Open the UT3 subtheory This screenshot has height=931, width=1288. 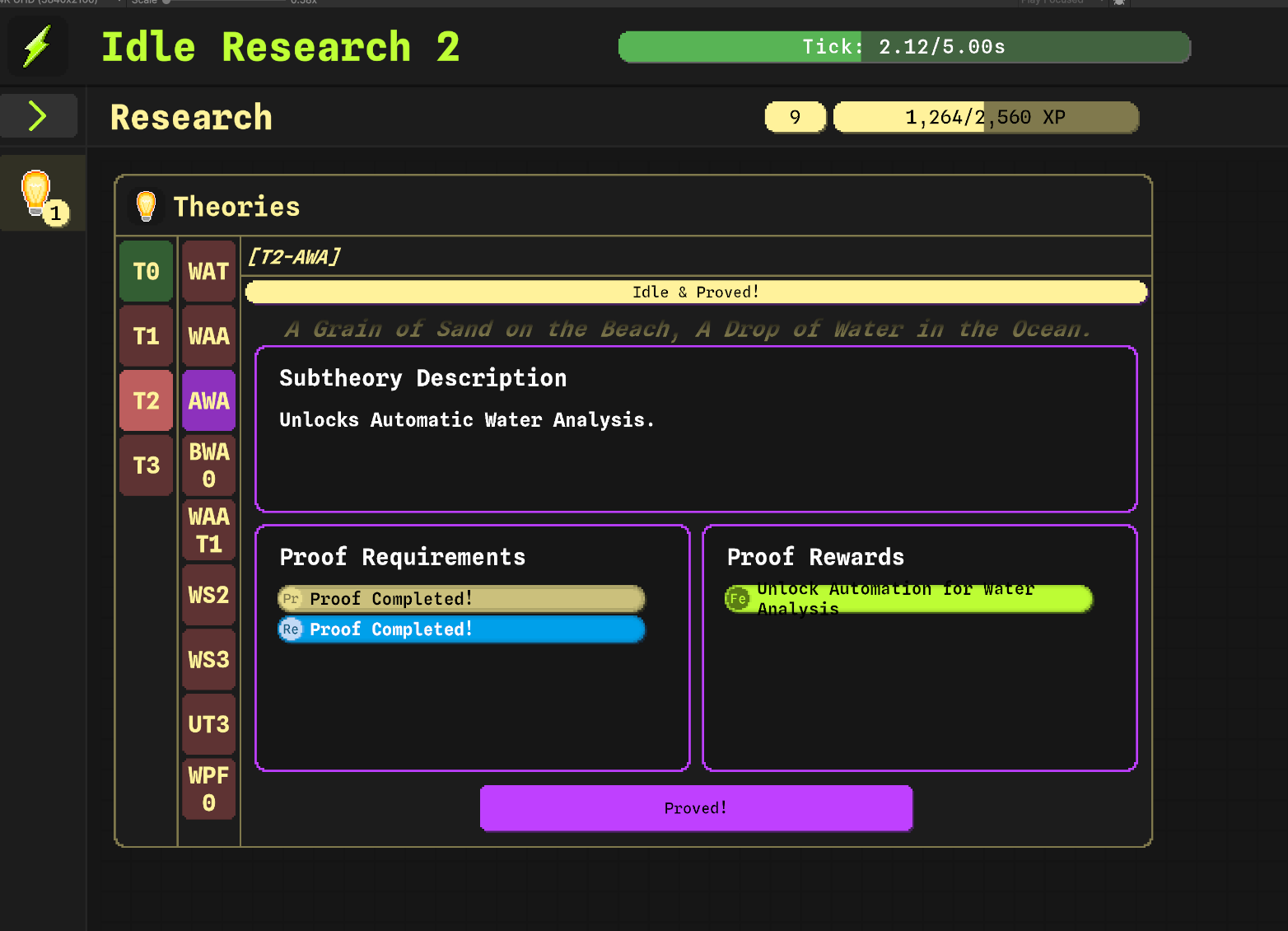pyautogui.click(x=208, y=724)
